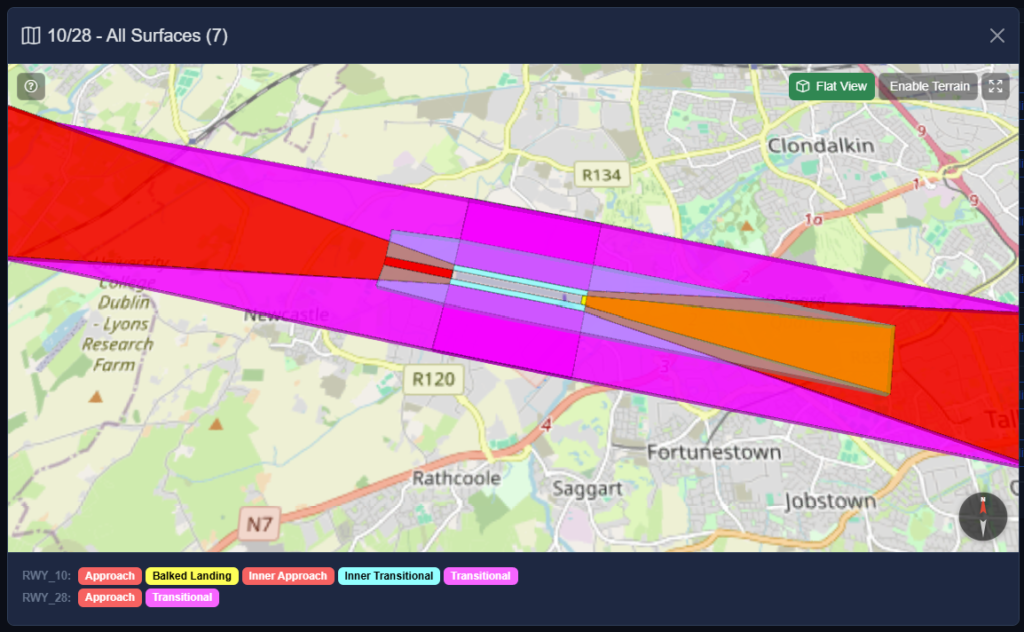Toggle RWY_10 Transitional tag

[481, 576]
